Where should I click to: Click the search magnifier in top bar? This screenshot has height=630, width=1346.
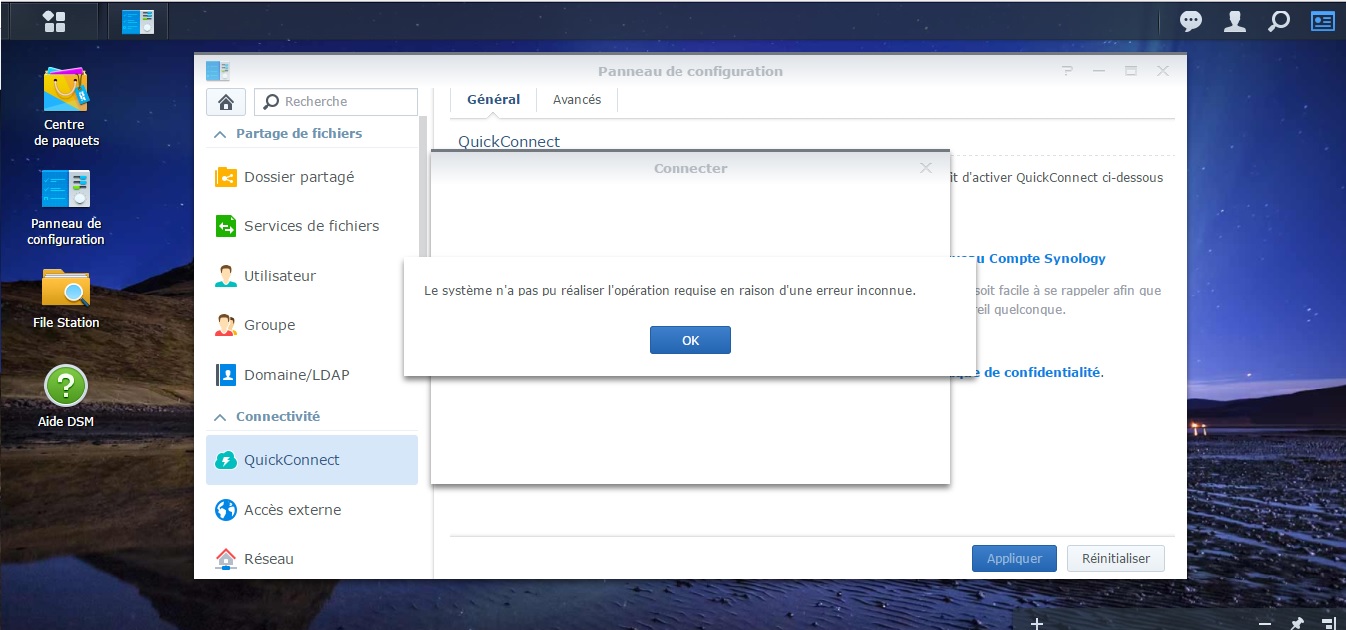click(x=1279, y=21)
